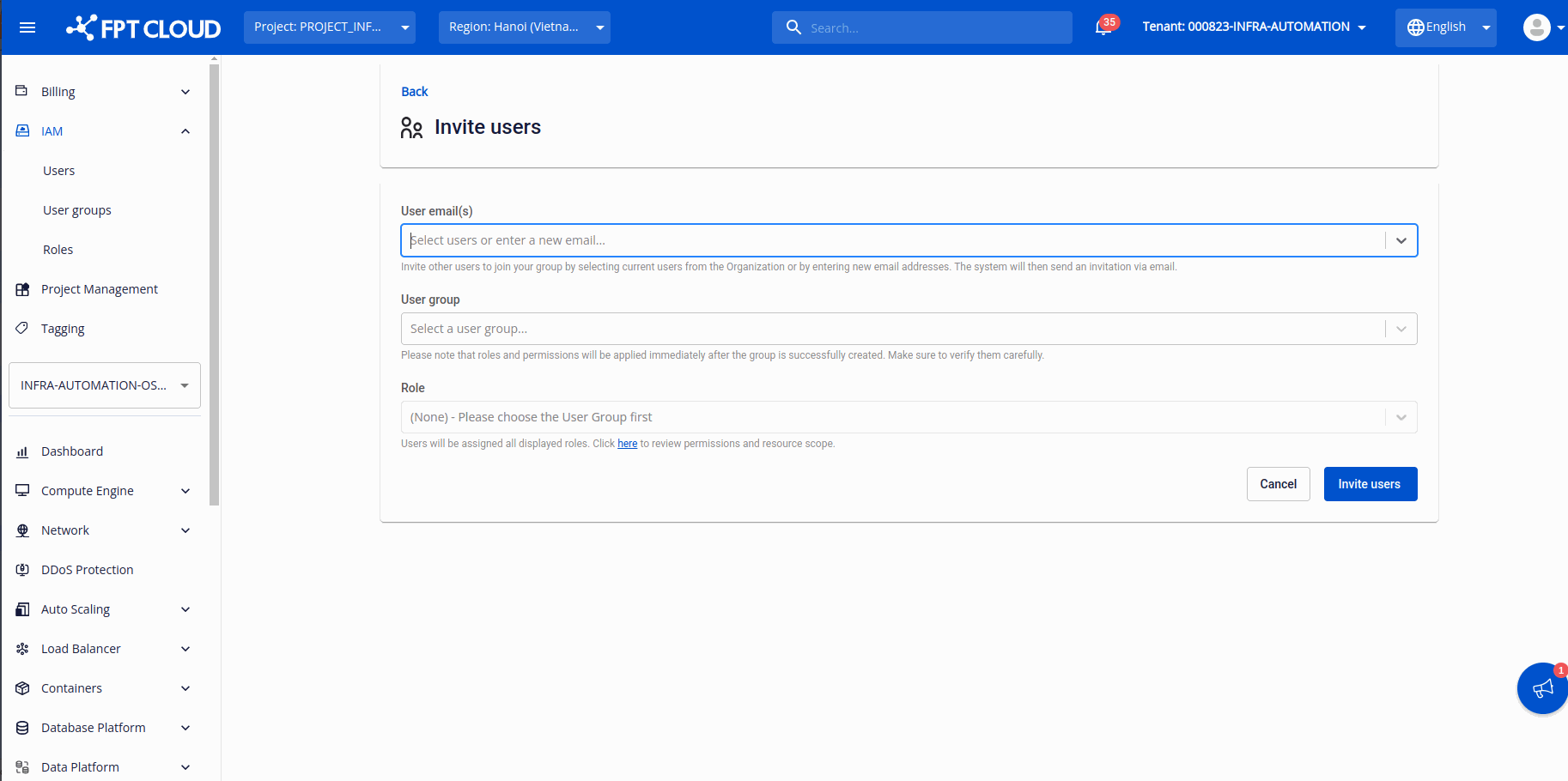Click the Network globe icon
The image size is (1568, 781).
(x=22, y=530)
